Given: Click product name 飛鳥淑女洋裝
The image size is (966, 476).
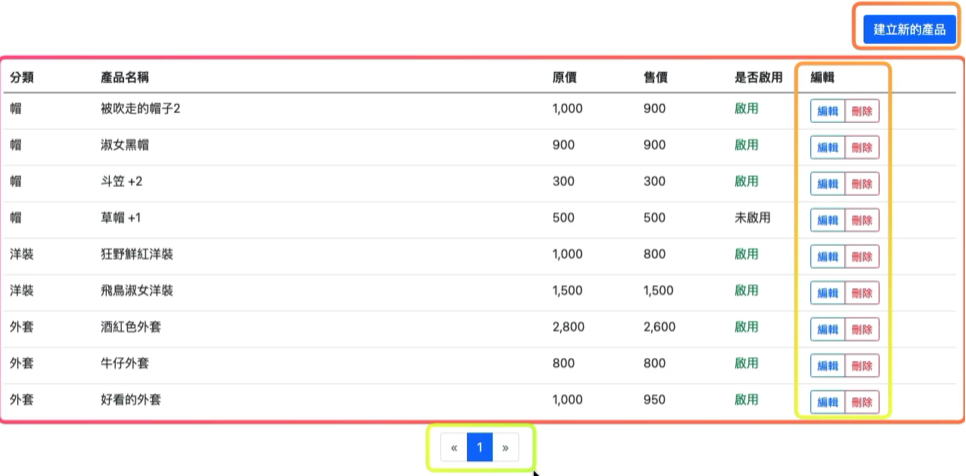Looking at the screenshot, I should tap(137, 291).
